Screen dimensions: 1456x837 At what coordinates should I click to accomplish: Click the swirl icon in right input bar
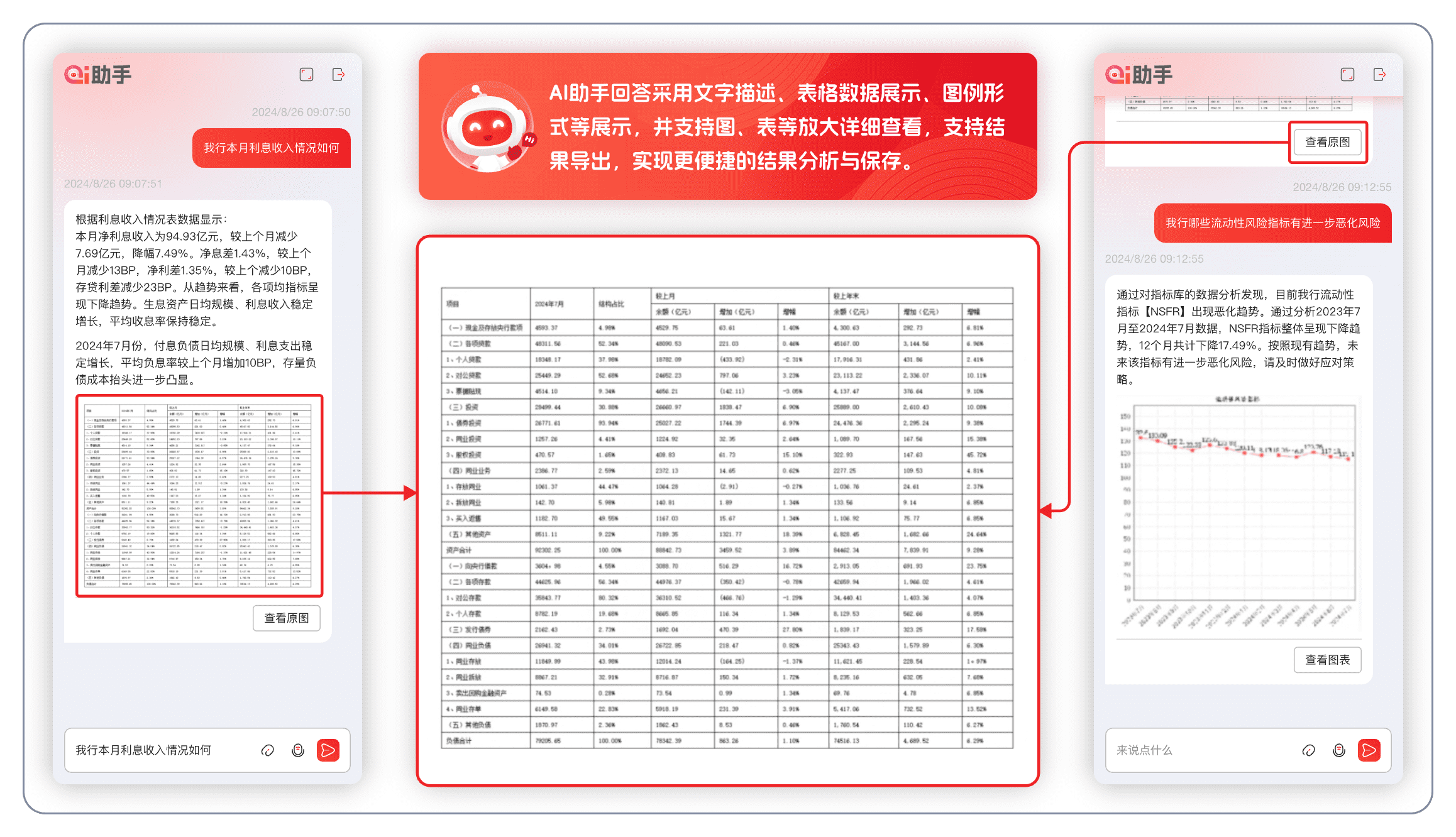(1309, 750)
